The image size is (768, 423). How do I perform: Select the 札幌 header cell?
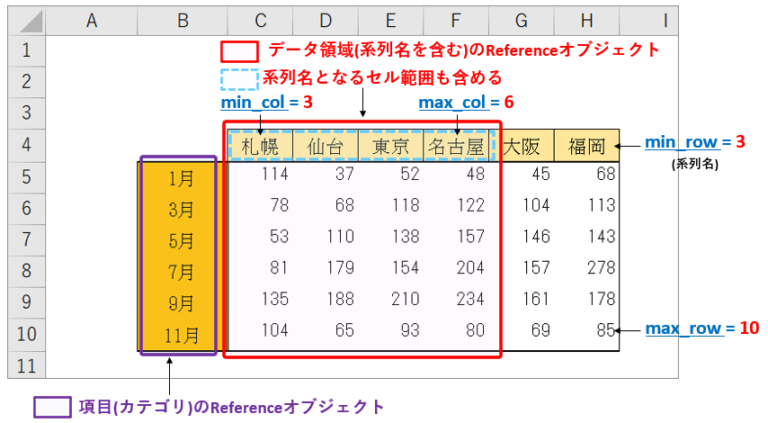pyautogui.click(x=260, y=146)
